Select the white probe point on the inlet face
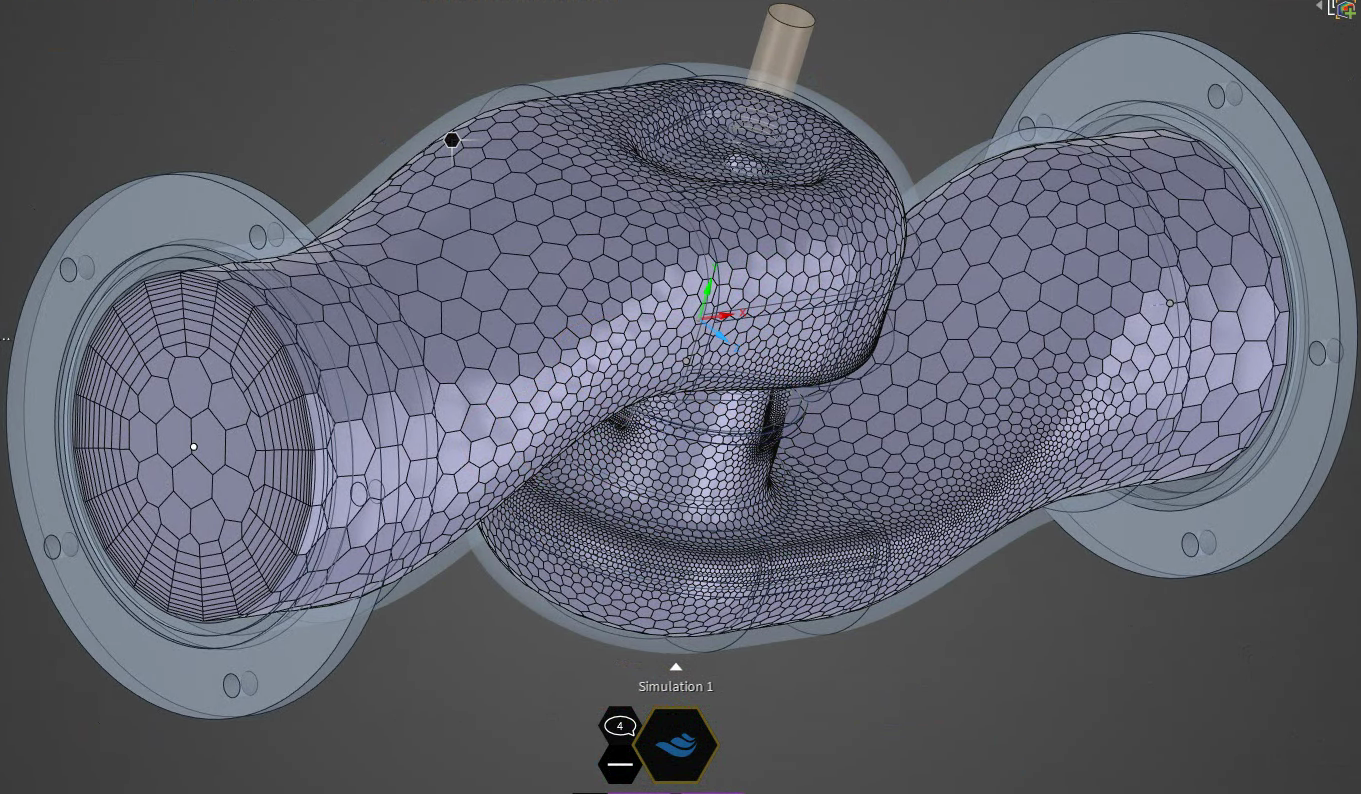 (191, 444)
